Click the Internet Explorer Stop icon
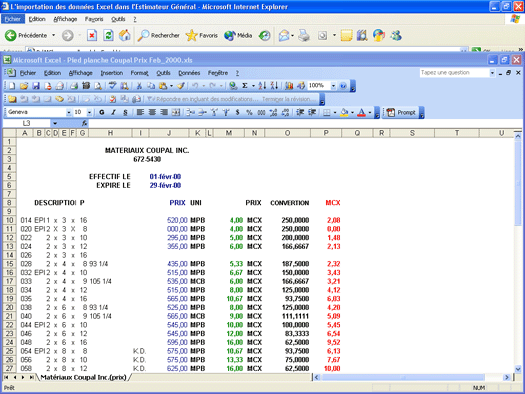The width and height of the screenshot is (525, 394). (92, 35)
